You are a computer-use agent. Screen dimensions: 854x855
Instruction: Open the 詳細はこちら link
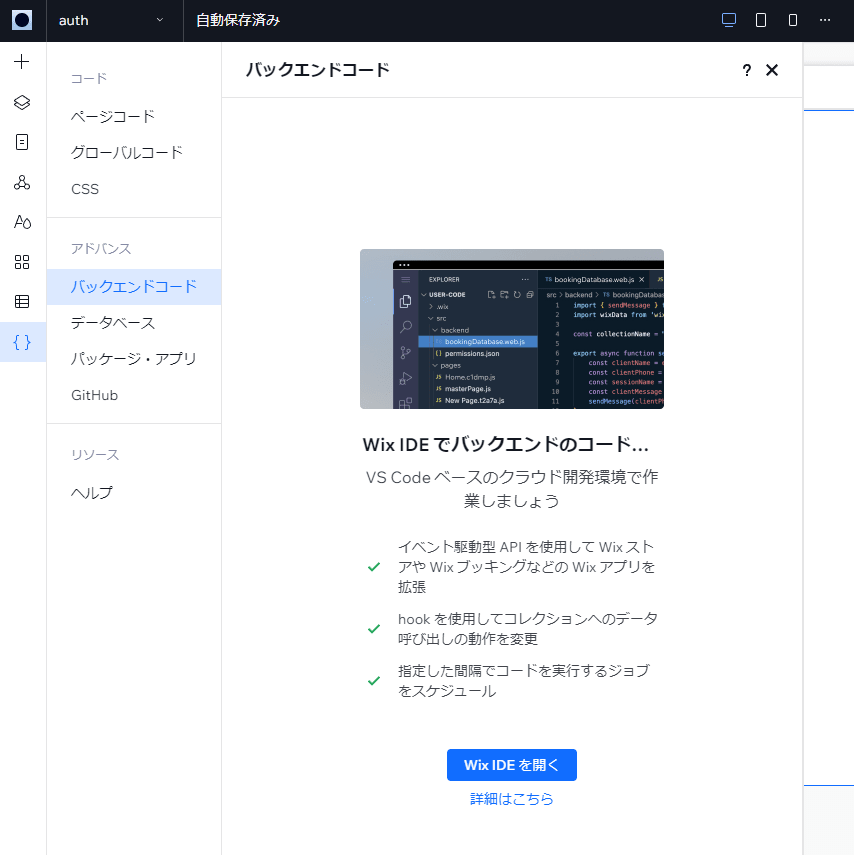click(x=512, y=798)
